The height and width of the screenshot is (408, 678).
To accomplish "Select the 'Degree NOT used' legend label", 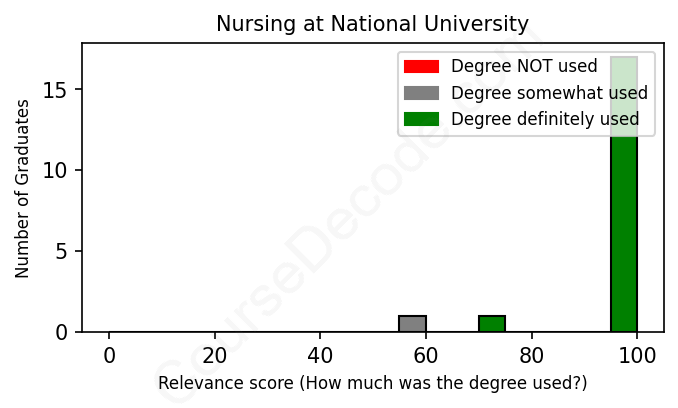I will [x=524, y=67].
